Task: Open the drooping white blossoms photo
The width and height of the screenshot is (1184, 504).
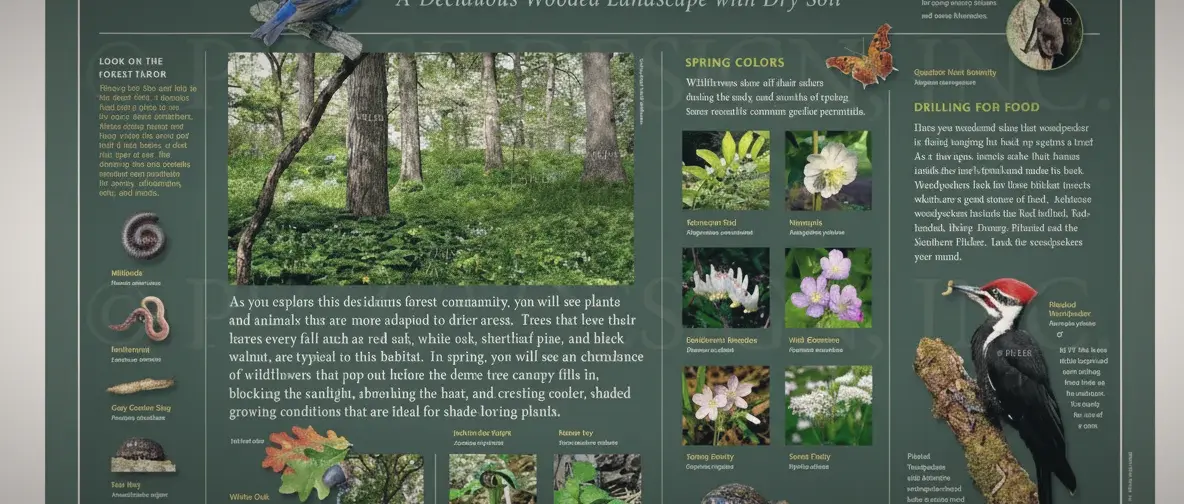Action: pyautogui.click(x=726, y=288)
